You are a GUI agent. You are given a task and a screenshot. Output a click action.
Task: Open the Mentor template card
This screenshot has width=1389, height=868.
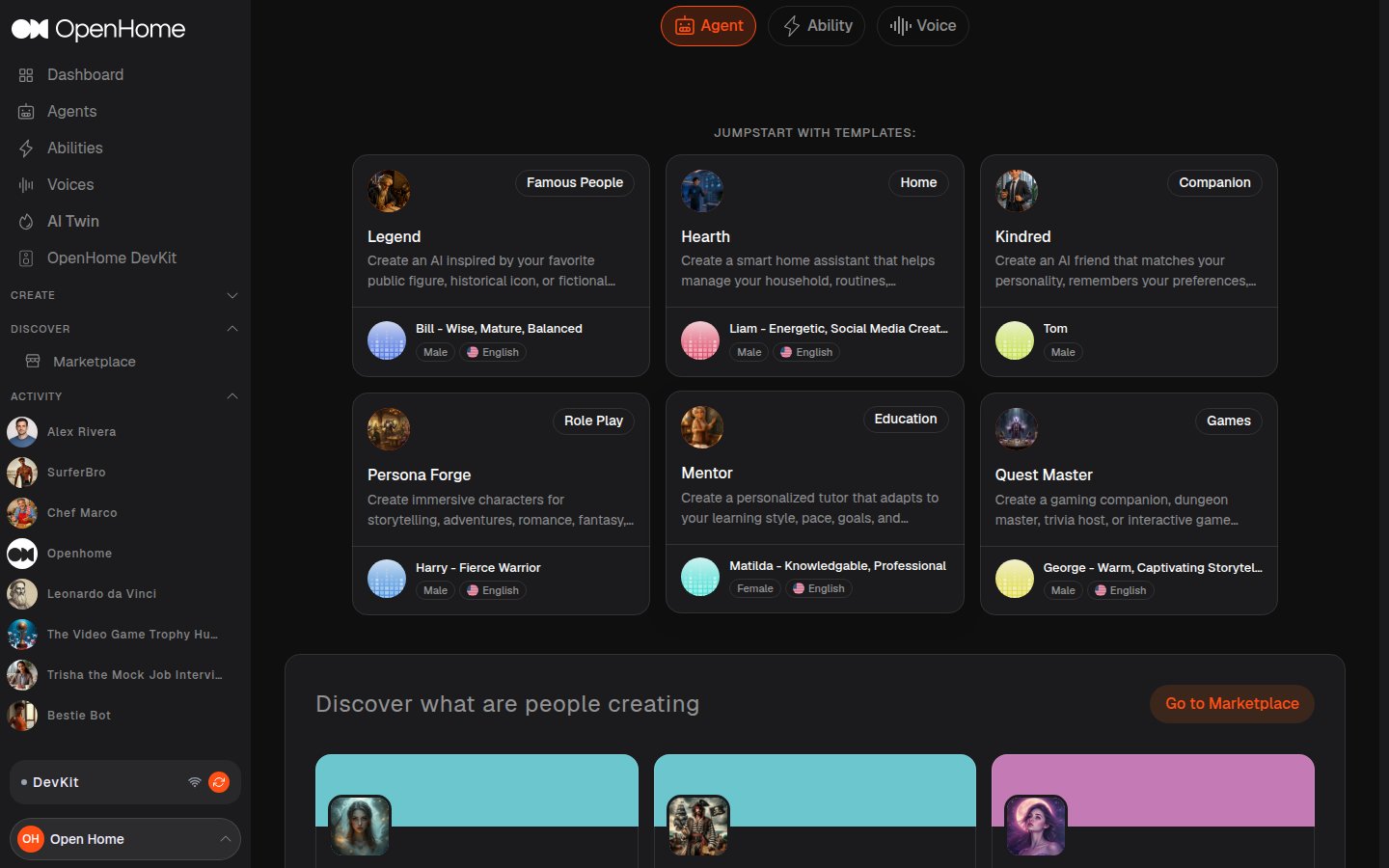point(815,502)
